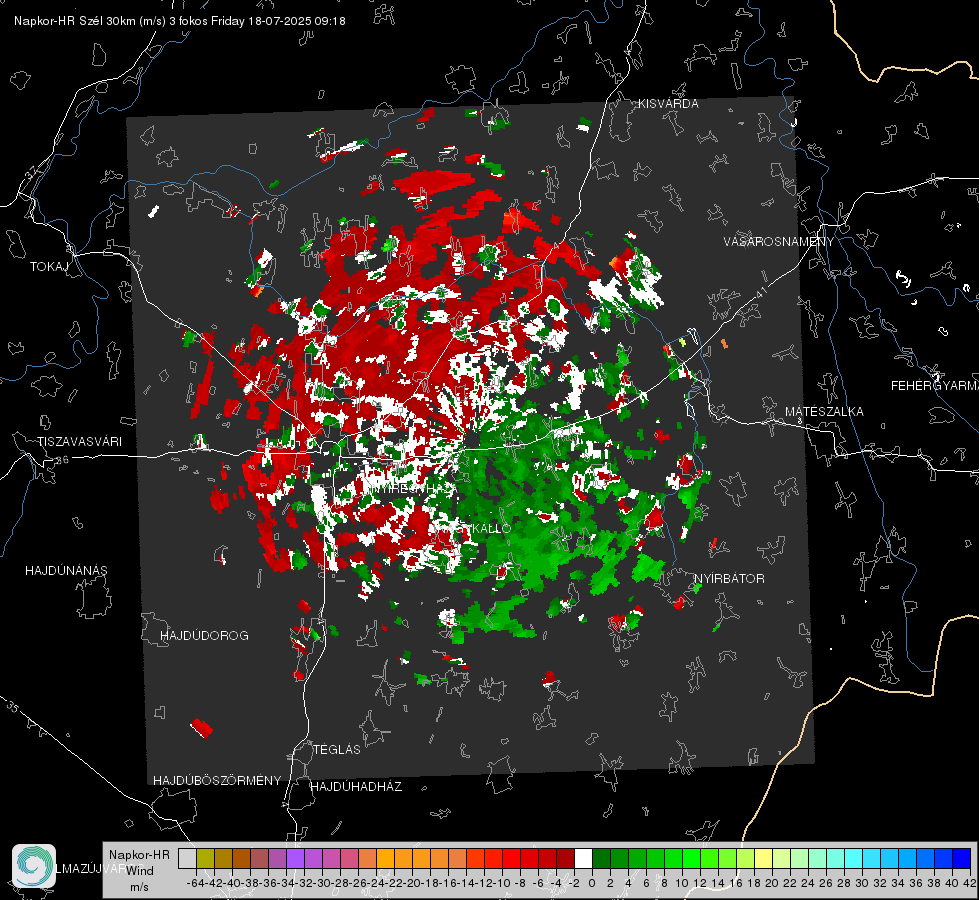
Task: Click the dark blue 40-42 legend swatch
Action: click(962, 858)
